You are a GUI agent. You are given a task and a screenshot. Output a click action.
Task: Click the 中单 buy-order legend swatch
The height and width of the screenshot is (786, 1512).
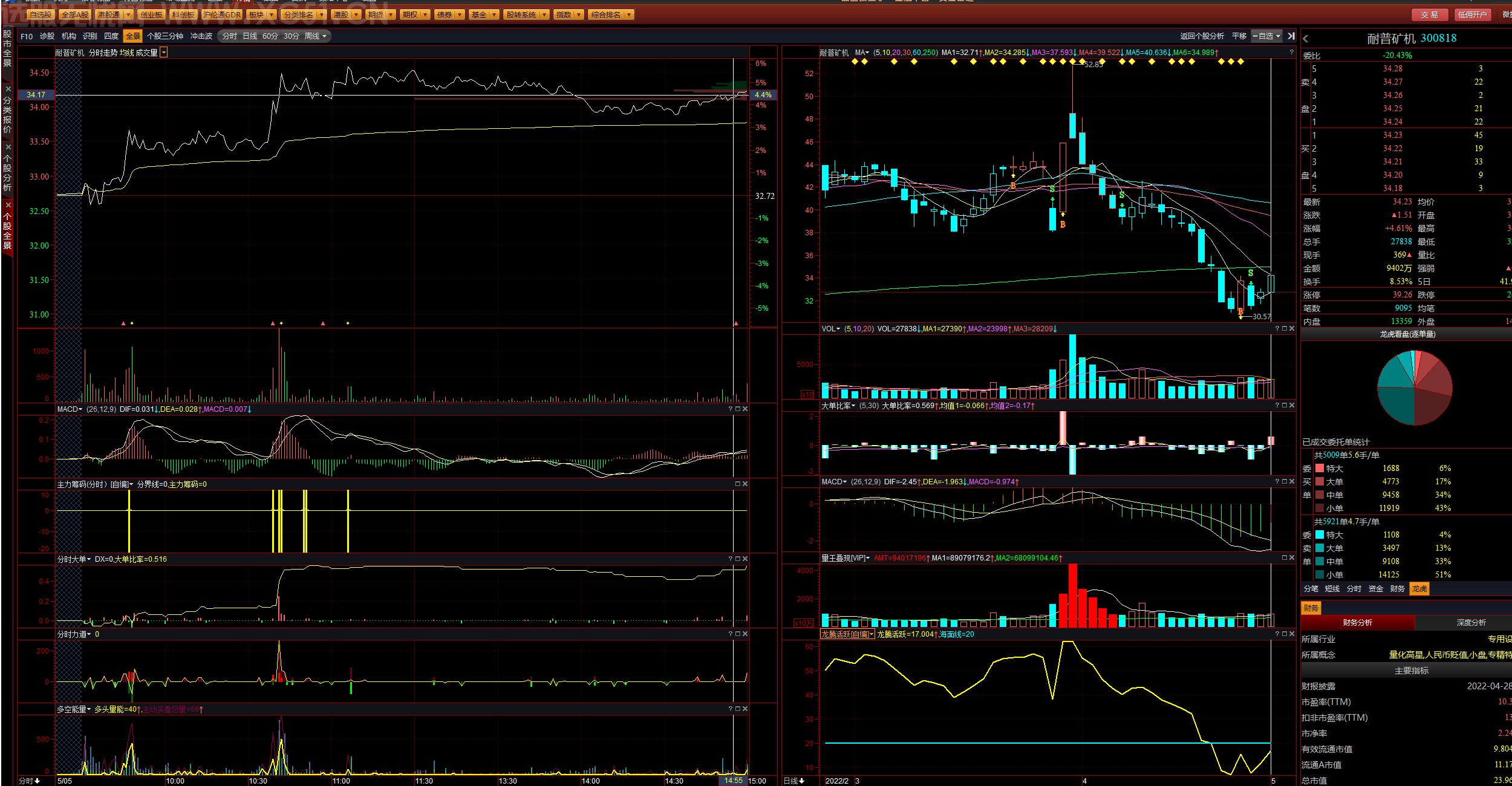click(x=1320, y=495)
